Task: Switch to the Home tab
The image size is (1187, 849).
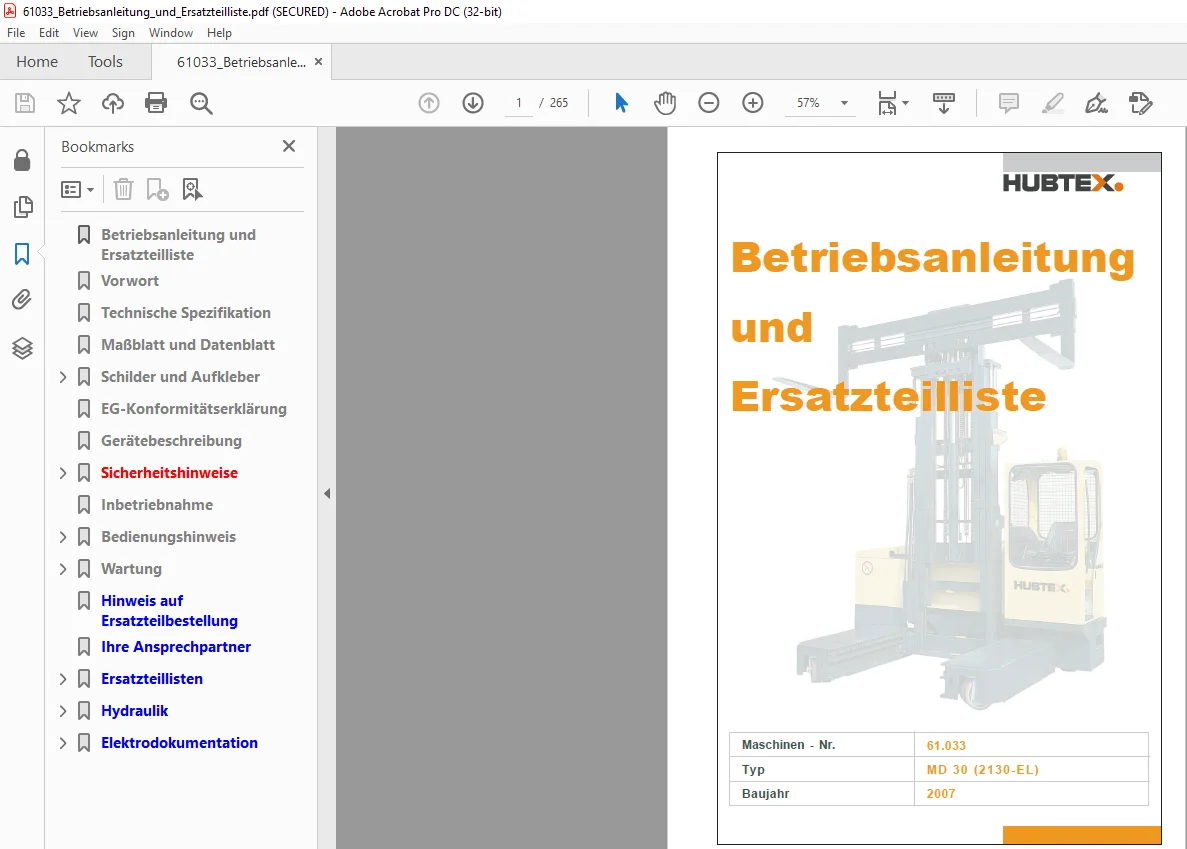Action: click(37, 61)
